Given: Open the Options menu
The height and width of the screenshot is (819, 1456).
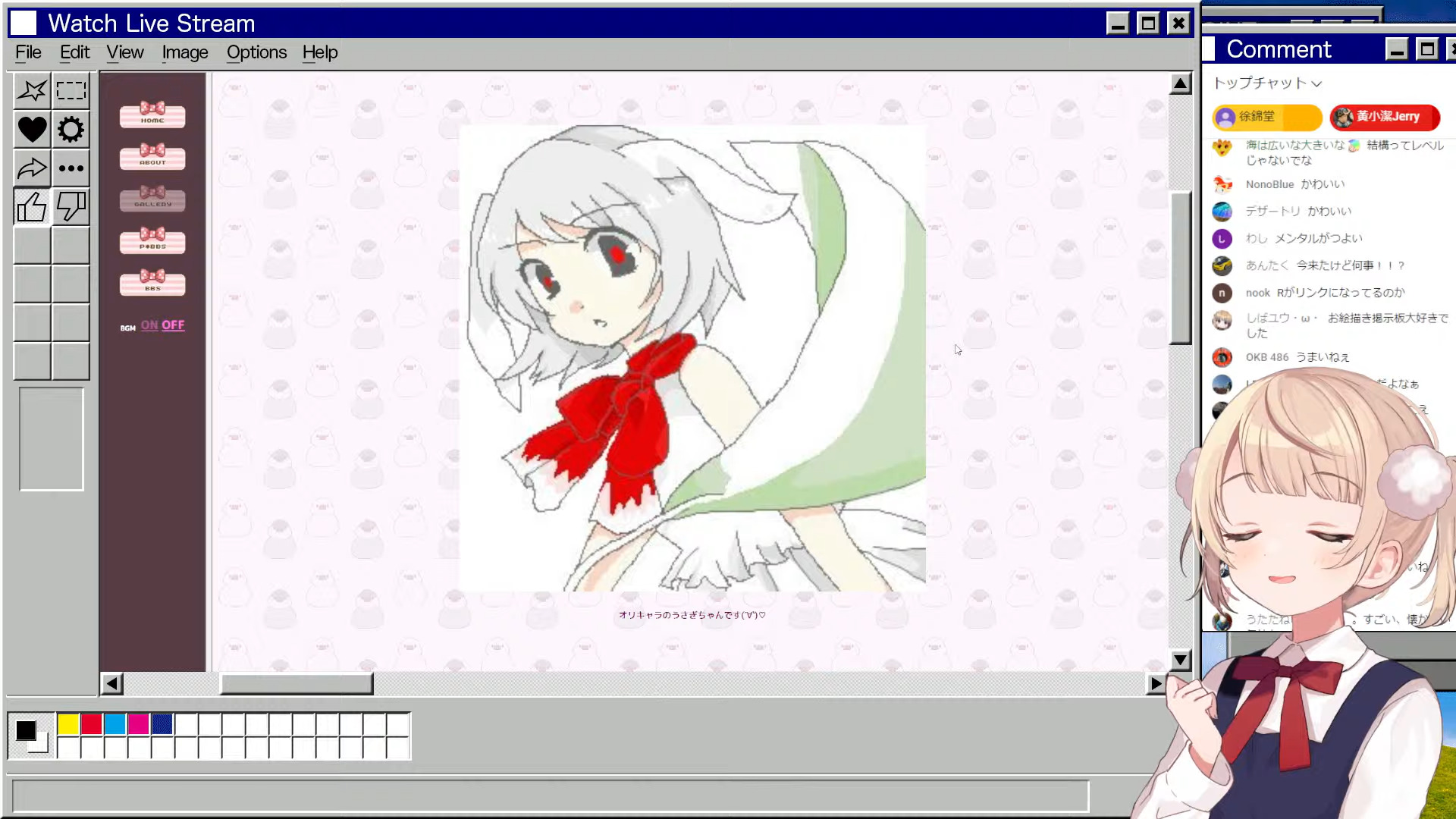Looking at the screenshot, I should [256, 52].
